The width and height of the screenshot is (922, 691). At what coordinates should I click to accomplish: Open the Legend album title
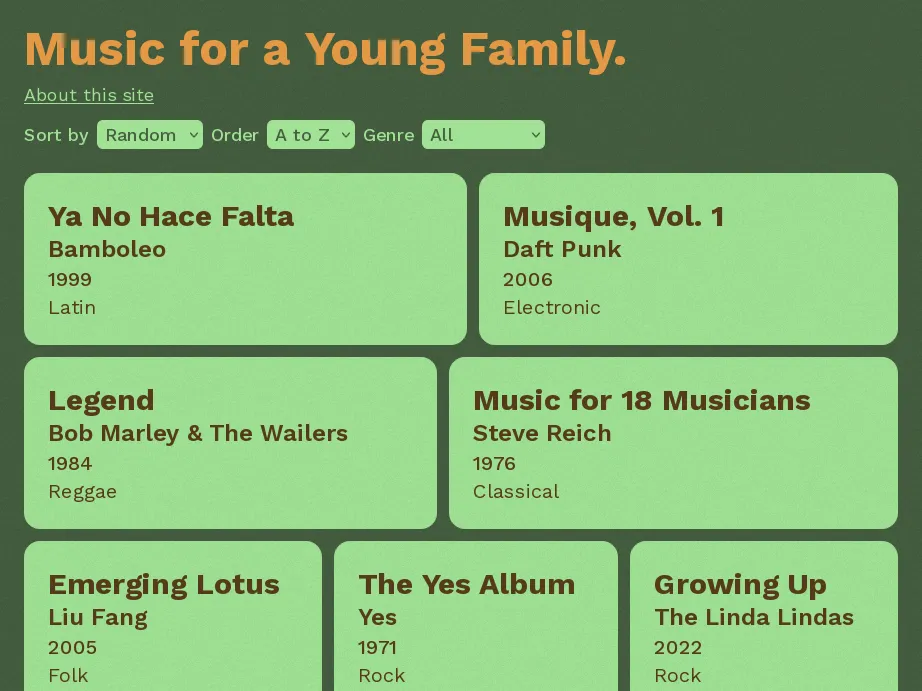(x=101, y=400)
